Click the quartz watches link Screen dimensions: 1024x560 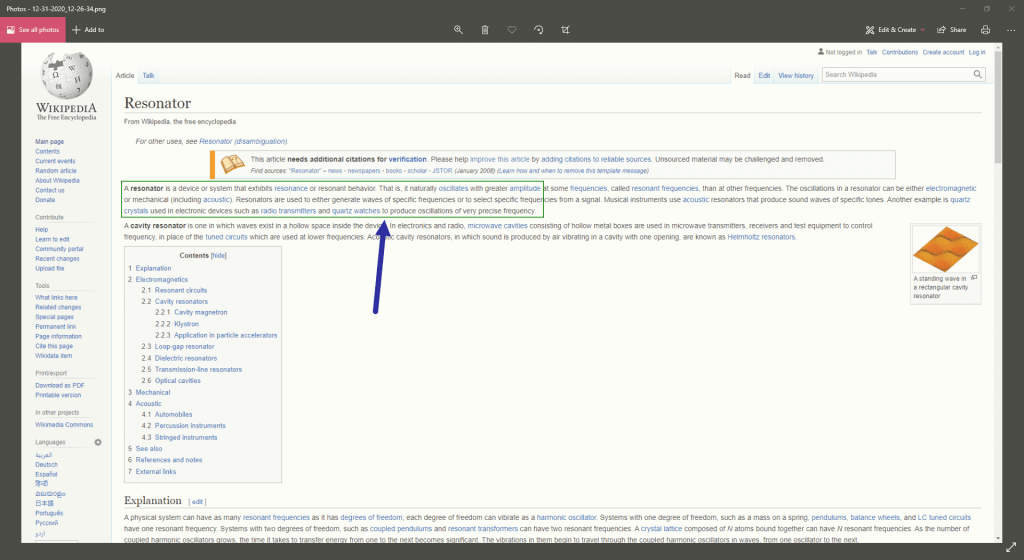click(x=356, y=211)
